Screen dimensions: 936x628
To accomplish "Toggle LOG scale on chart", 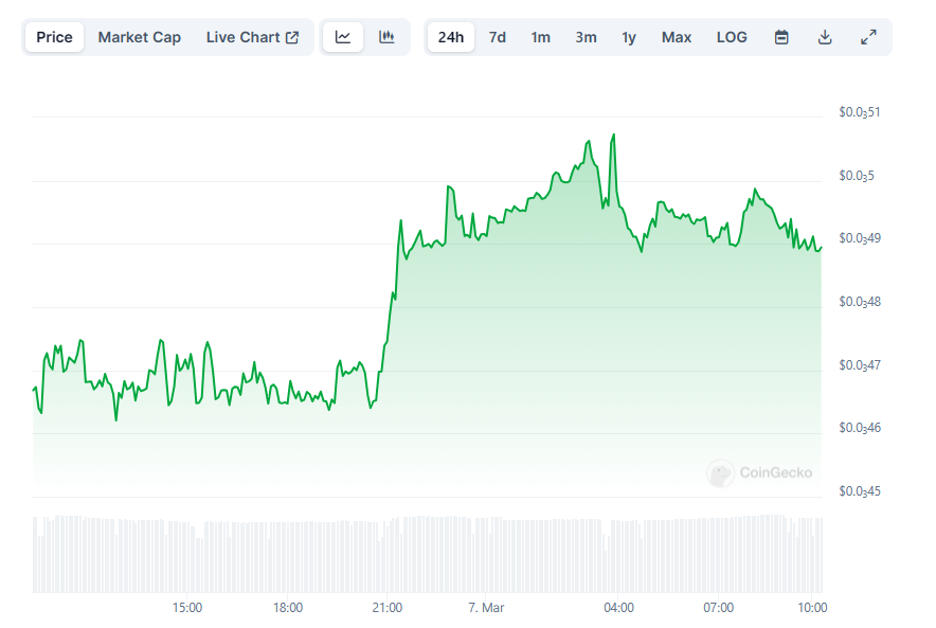I will pyautogui.click(x=731, y=37).
